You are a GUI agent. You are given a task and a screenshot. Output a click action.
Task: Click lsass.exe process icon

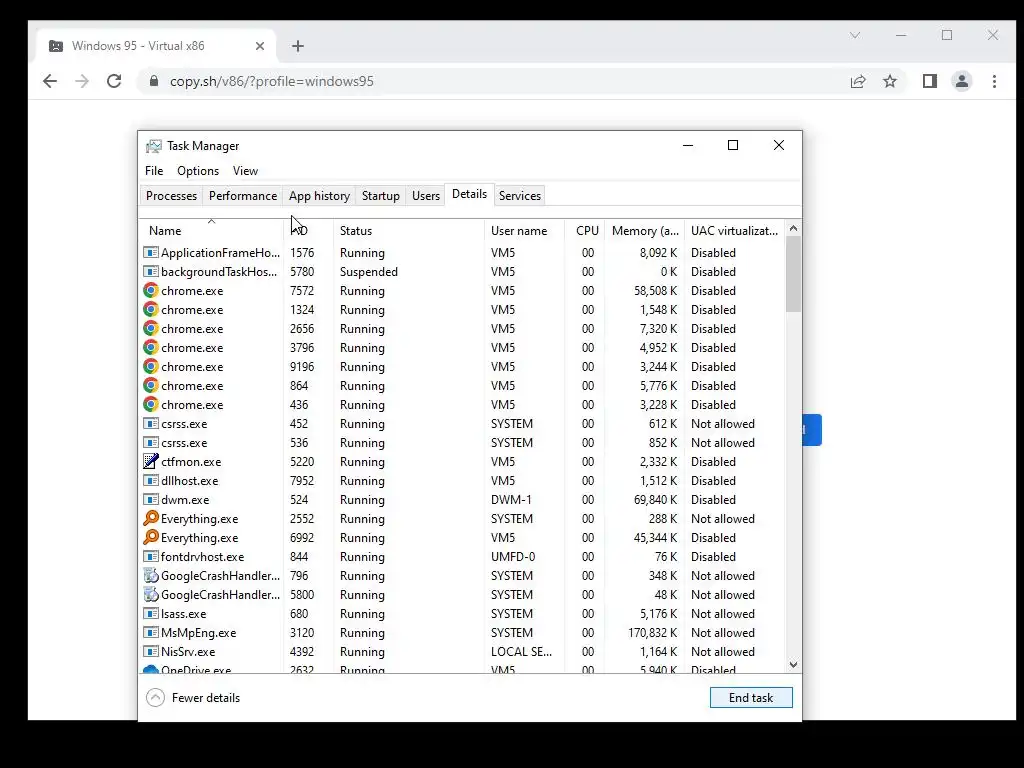click(x=151, y=614)
